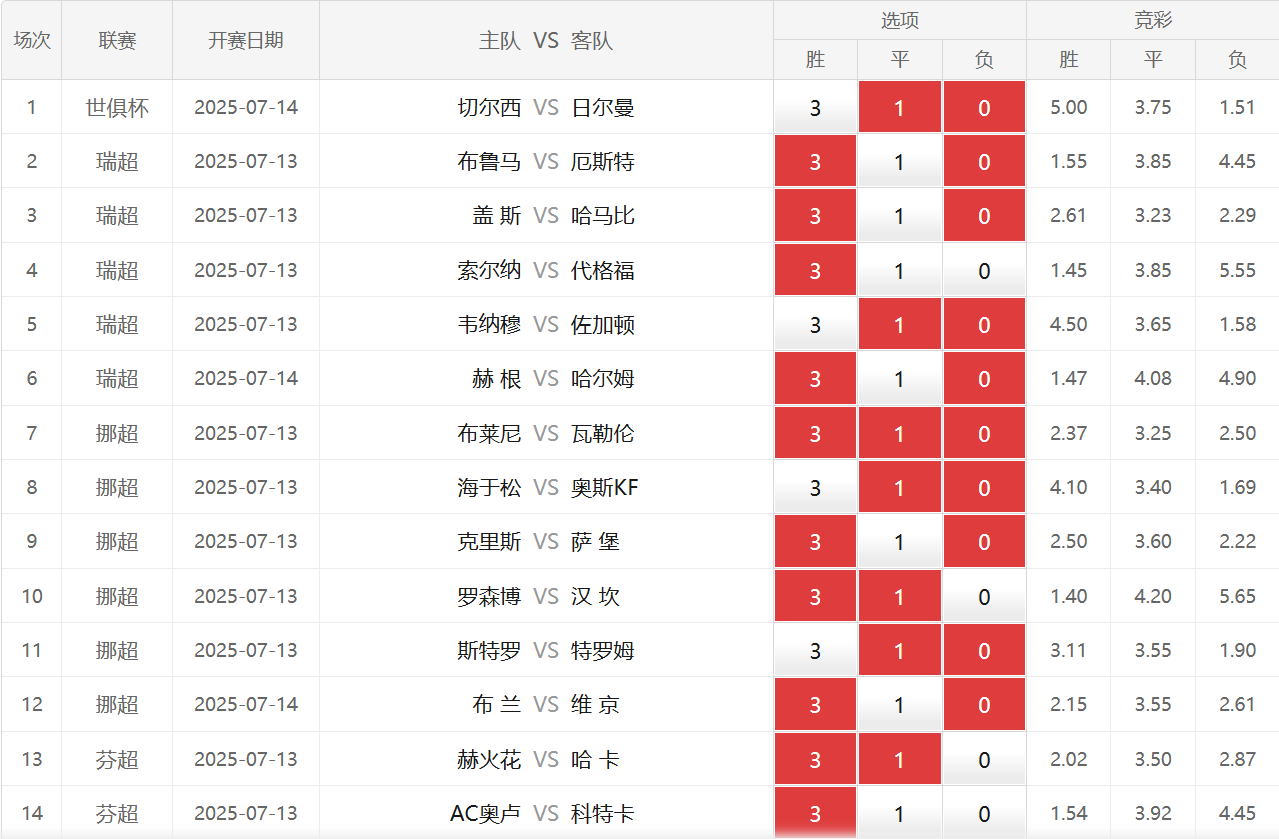This screenshot has width=1279, height=839.
Task: Deselect win (3) for AC奥卢 vs 科特卡
Action: pos(815,813)
